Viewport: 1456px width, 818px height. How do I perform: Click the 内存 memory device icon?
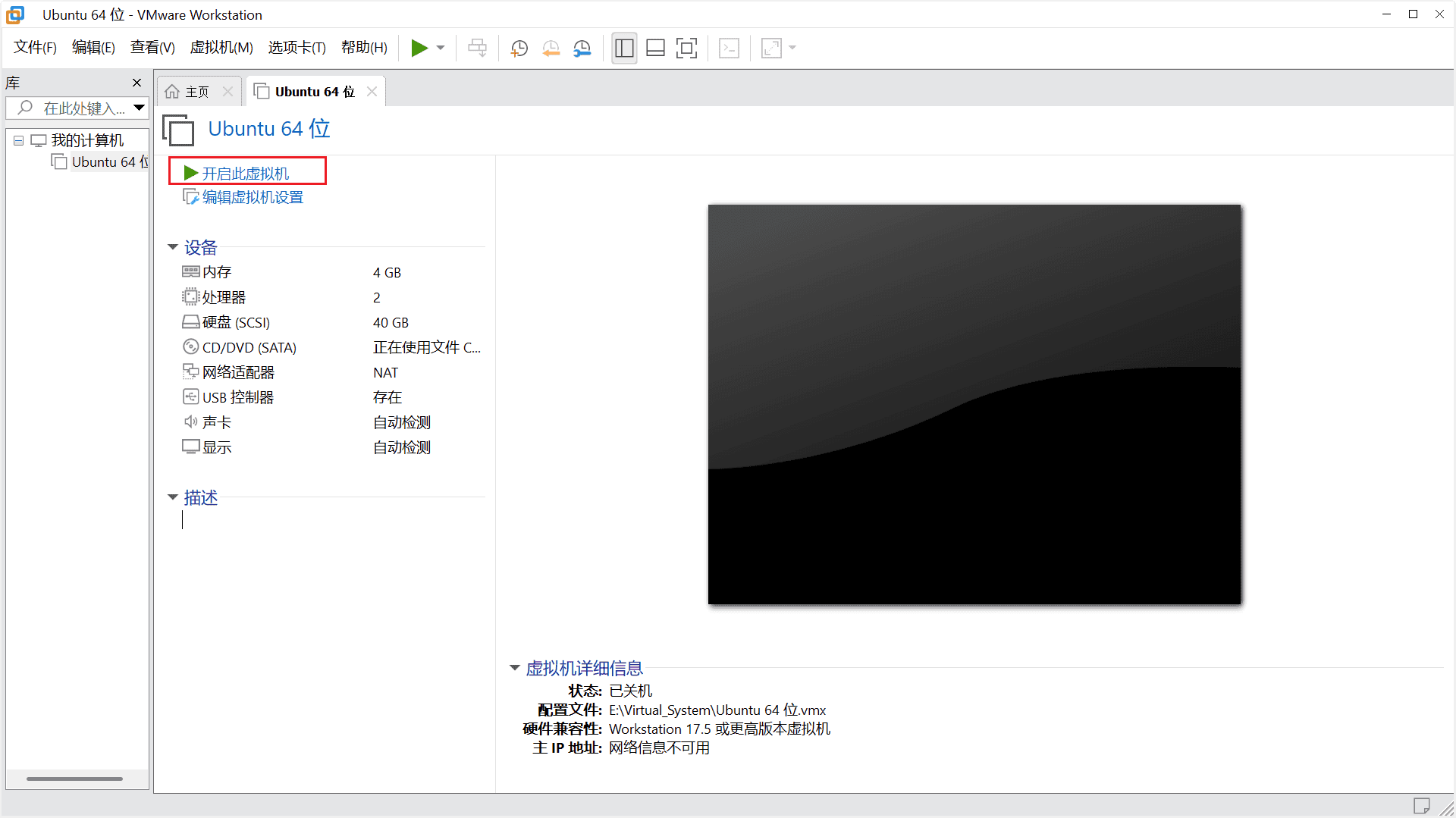pyautogui.click(x=190, y=271)
